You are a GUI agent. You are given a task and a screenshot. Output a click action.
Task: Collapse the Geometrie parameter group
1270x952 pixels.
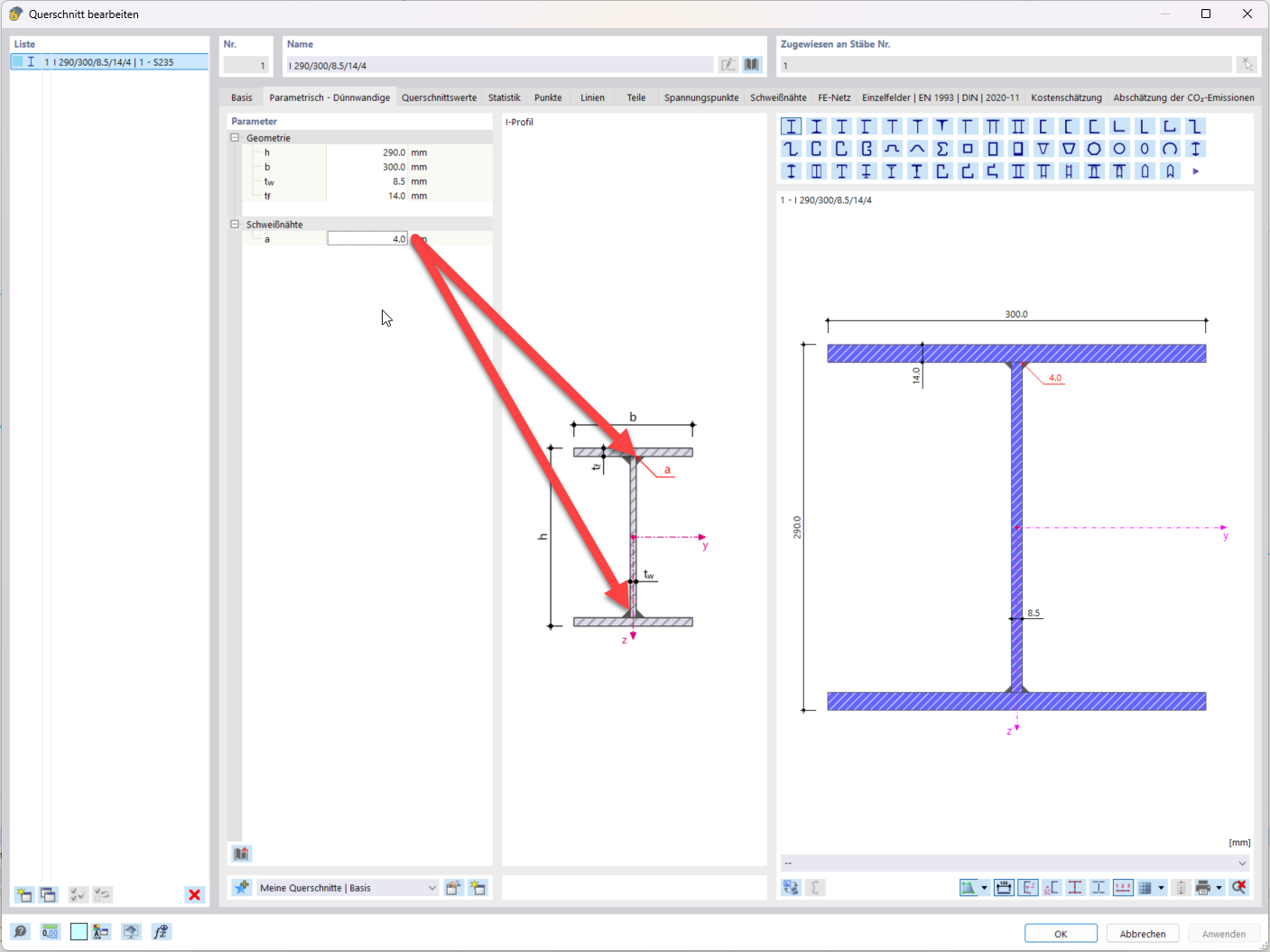click(235, 137)
